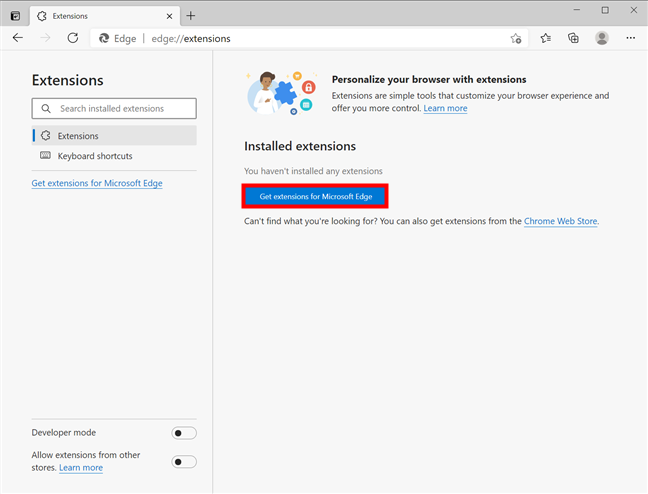Select the Extensions tab in tab strip
Screen dimensions: 648x494
pos(105,16)
